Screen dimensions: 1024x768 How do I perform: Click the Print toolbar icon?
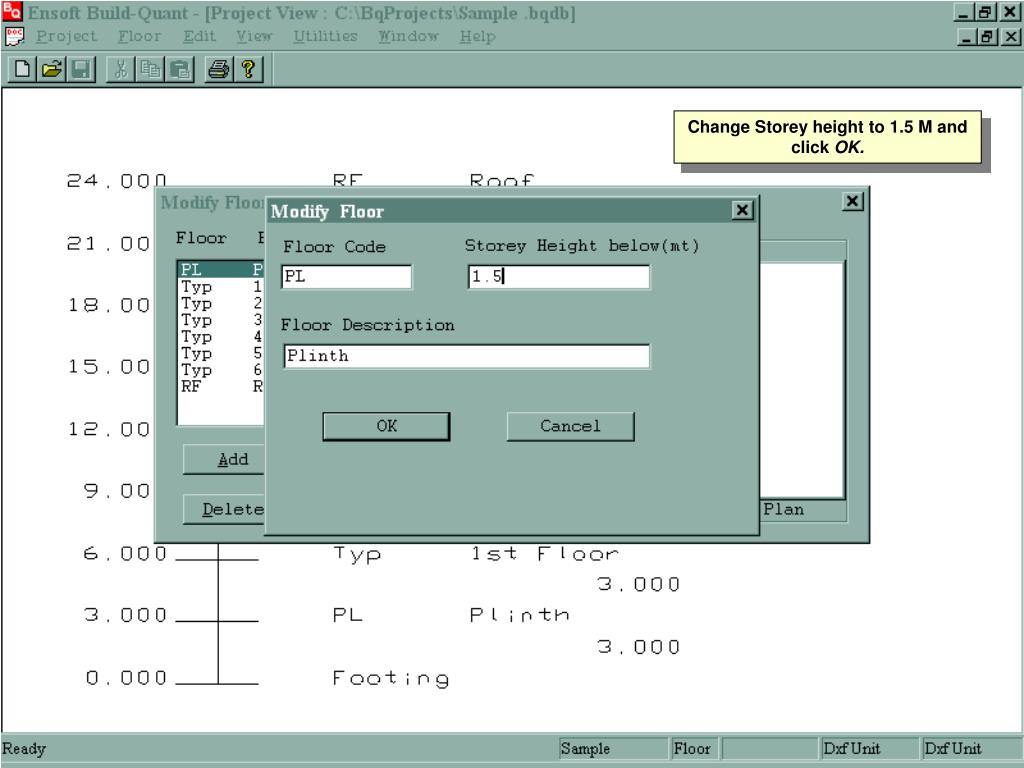click(x=219, y=69)
